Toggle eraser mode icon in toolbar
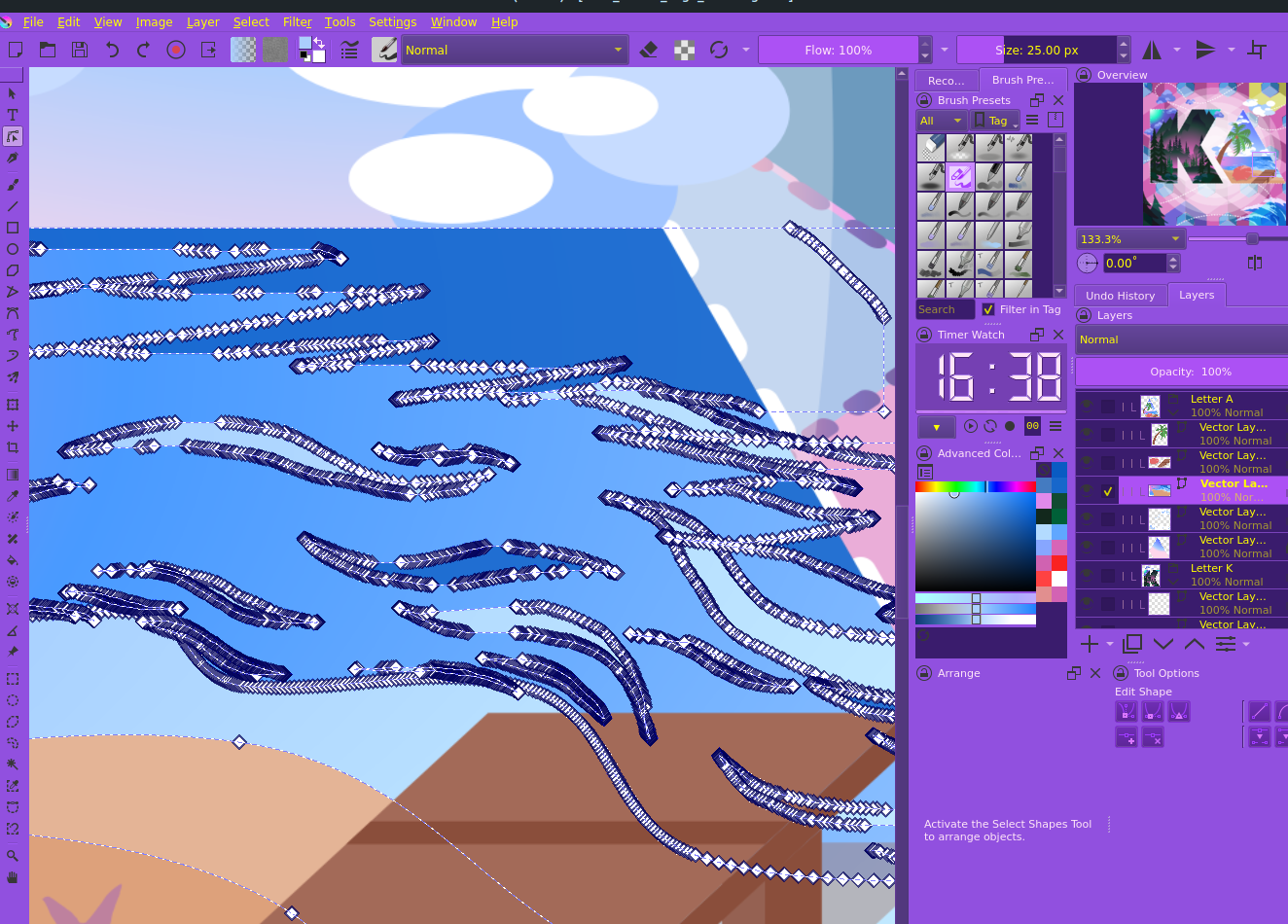This screenshot has width=1288, height=924. click(649, 50)
